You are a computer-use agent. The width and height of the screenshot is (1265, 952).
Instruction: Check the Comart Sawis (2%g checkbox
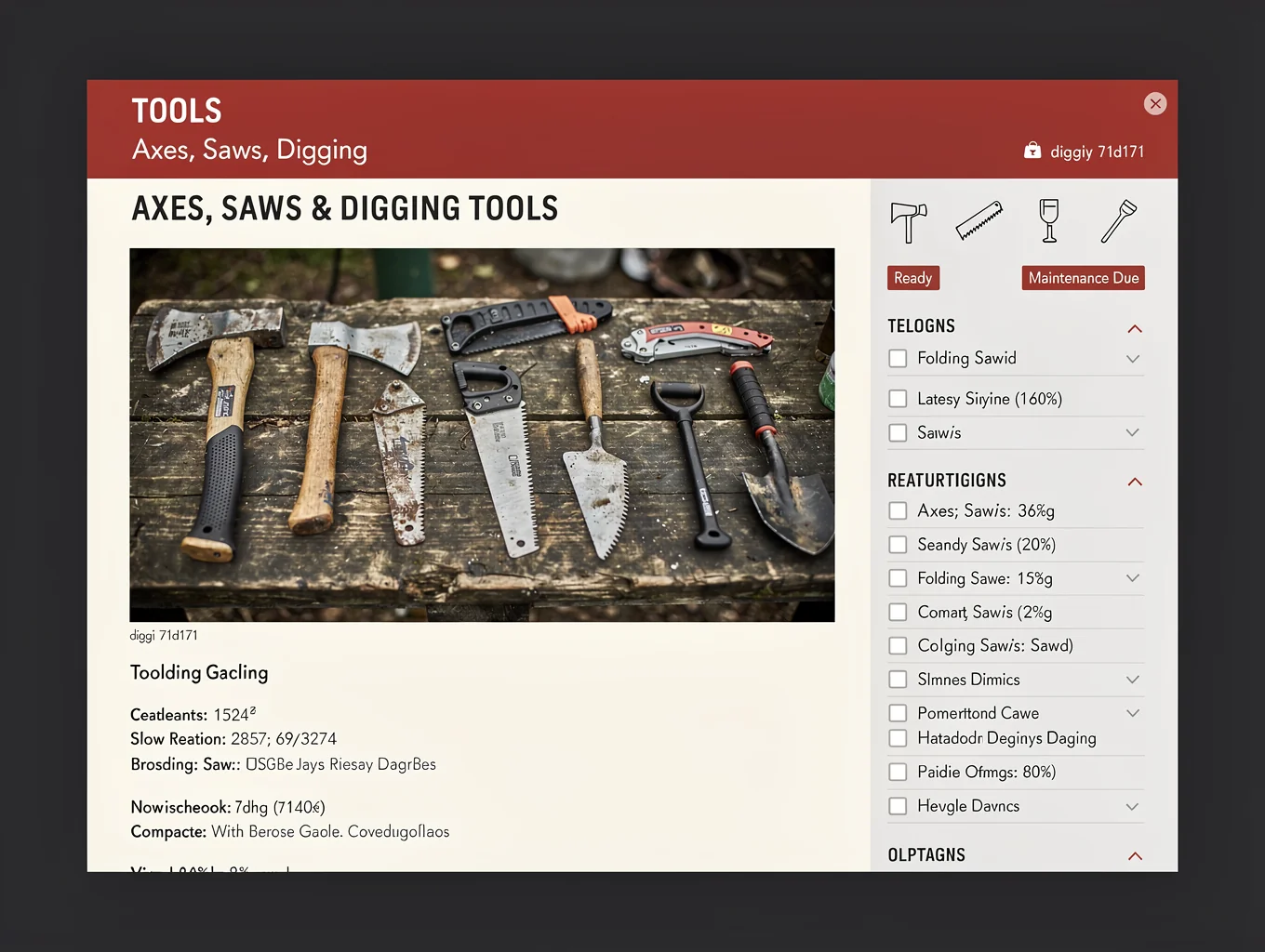[898, 612]
